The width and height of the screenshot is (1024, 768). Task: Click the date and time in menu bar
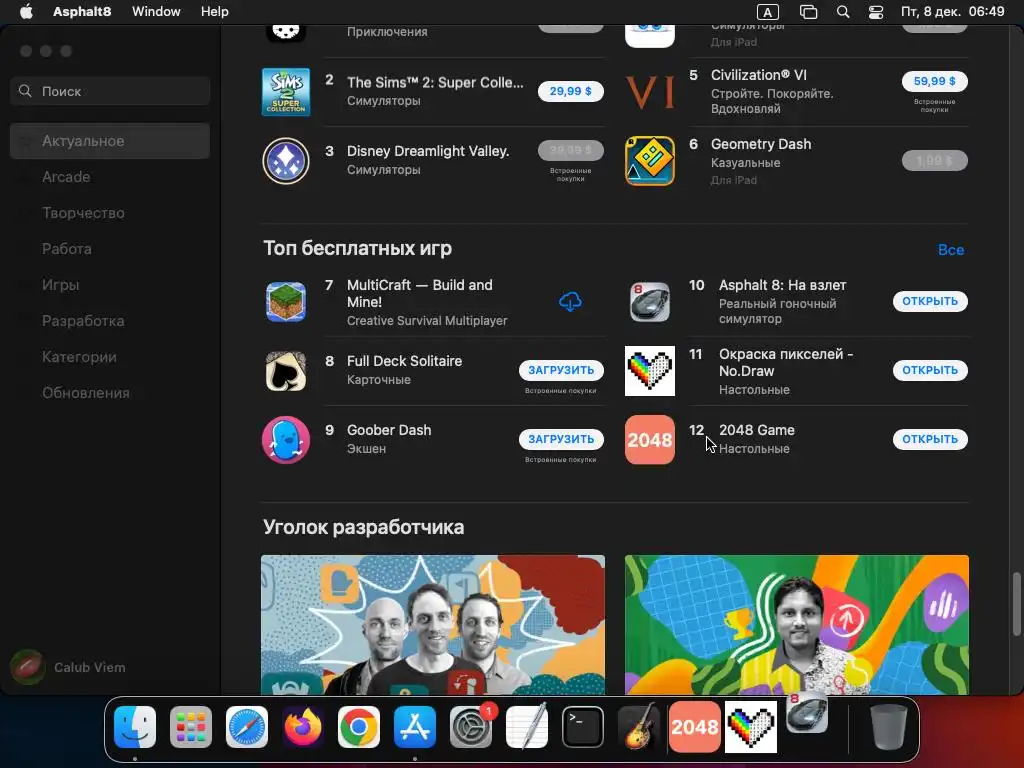pyautogui.click(x=952, y=12)
